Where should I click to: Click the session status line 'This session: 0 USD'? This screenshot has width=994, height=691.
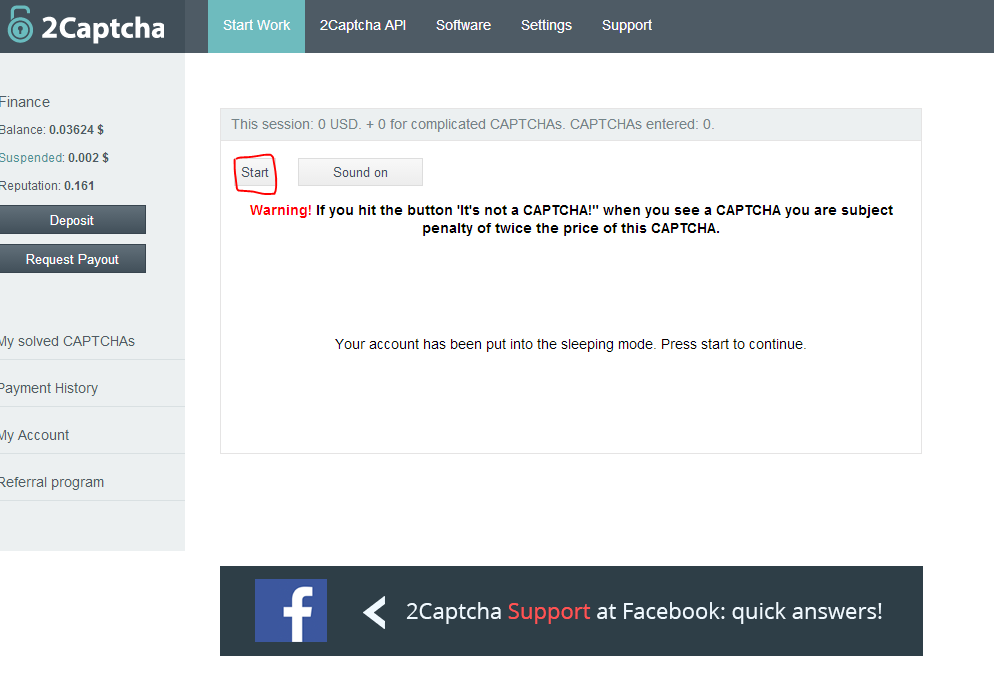point(473,124)
